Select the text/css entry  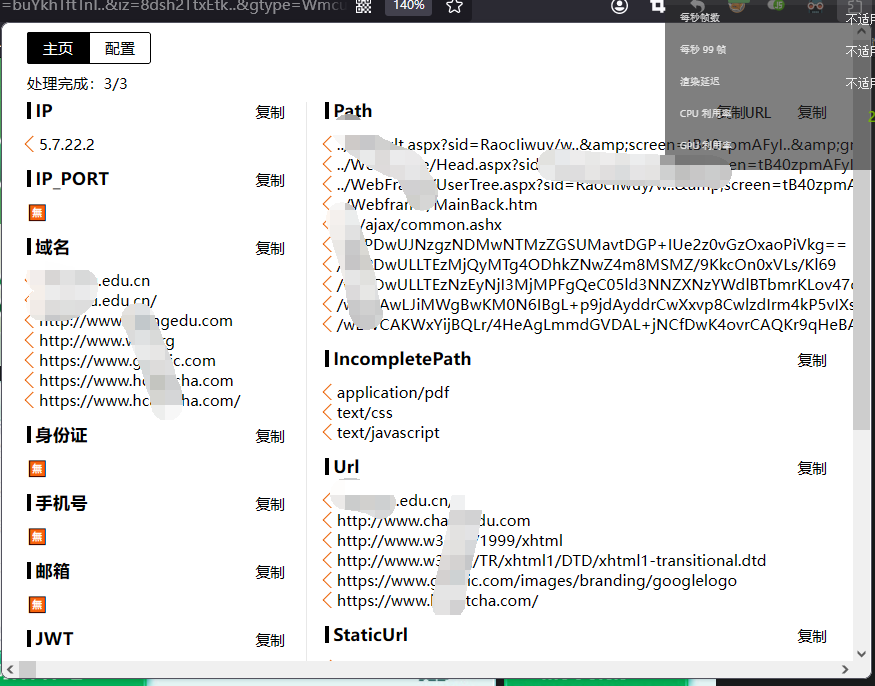pyautogui.click(x=364, y=412)
